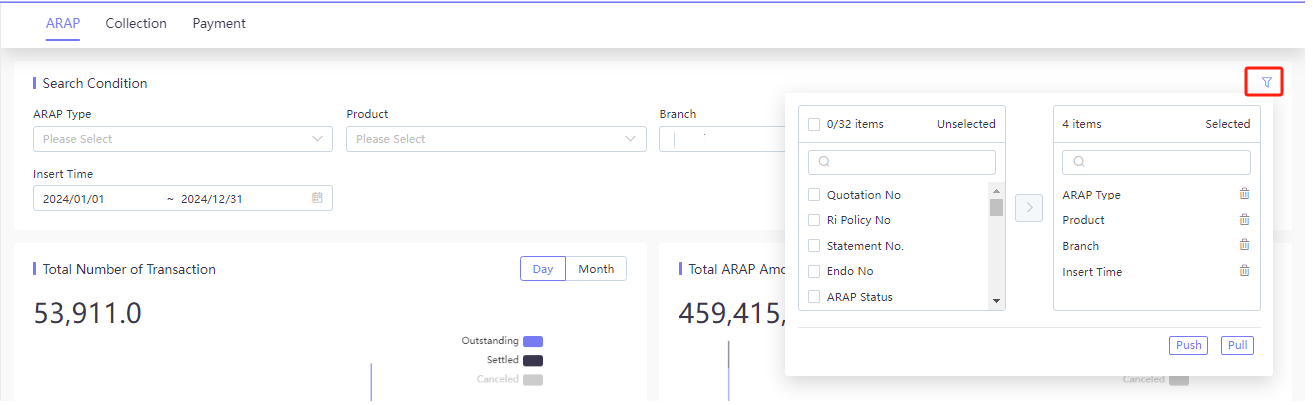The image size is (1313, 405).
Task: Open the Branch dropdown field
Action: click(x=722, y=139)
